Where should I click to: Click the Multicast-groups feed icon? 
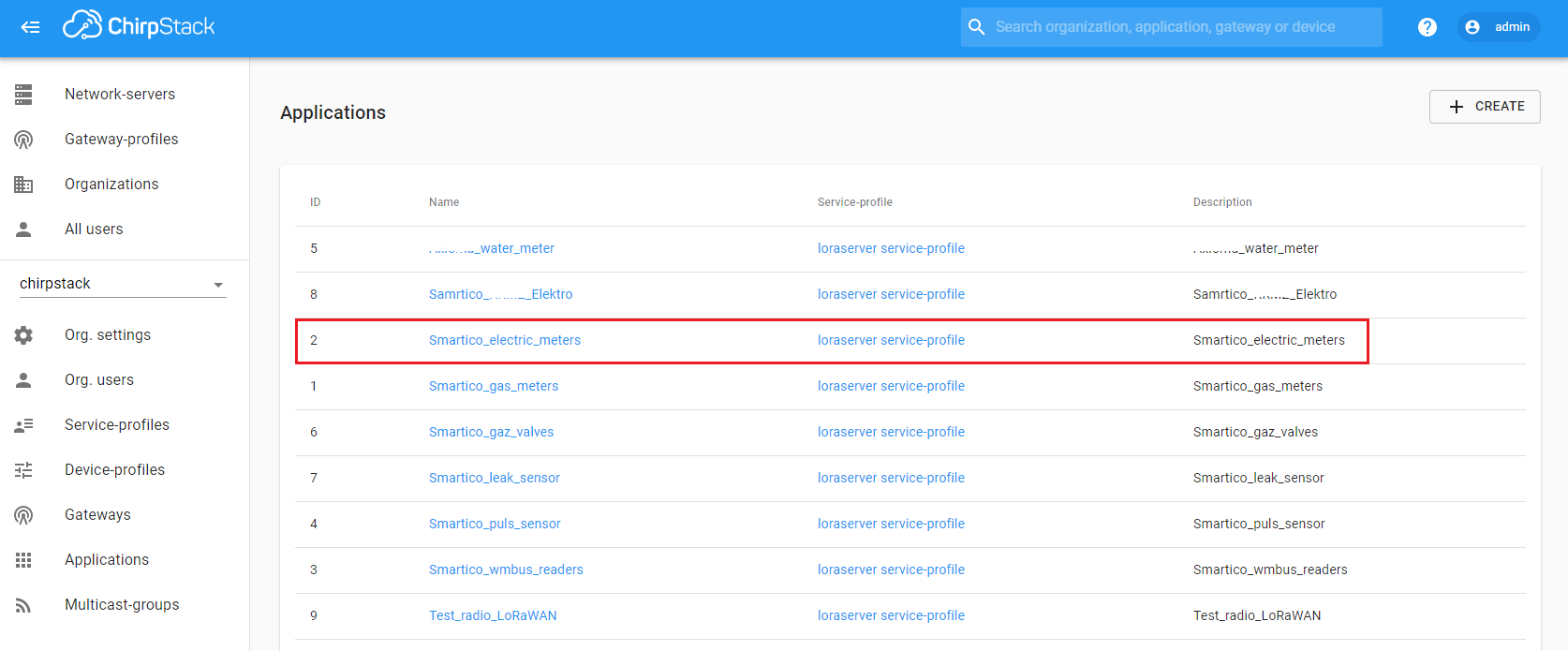23,605
